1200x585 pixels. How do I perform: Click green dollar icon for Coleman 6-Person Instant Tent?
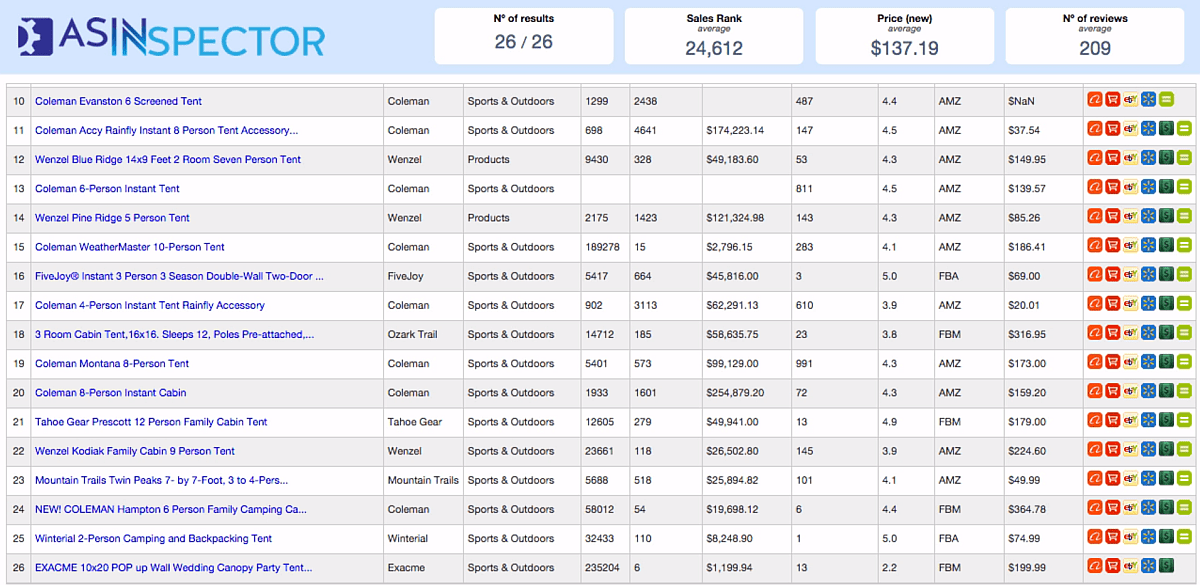1166,187
